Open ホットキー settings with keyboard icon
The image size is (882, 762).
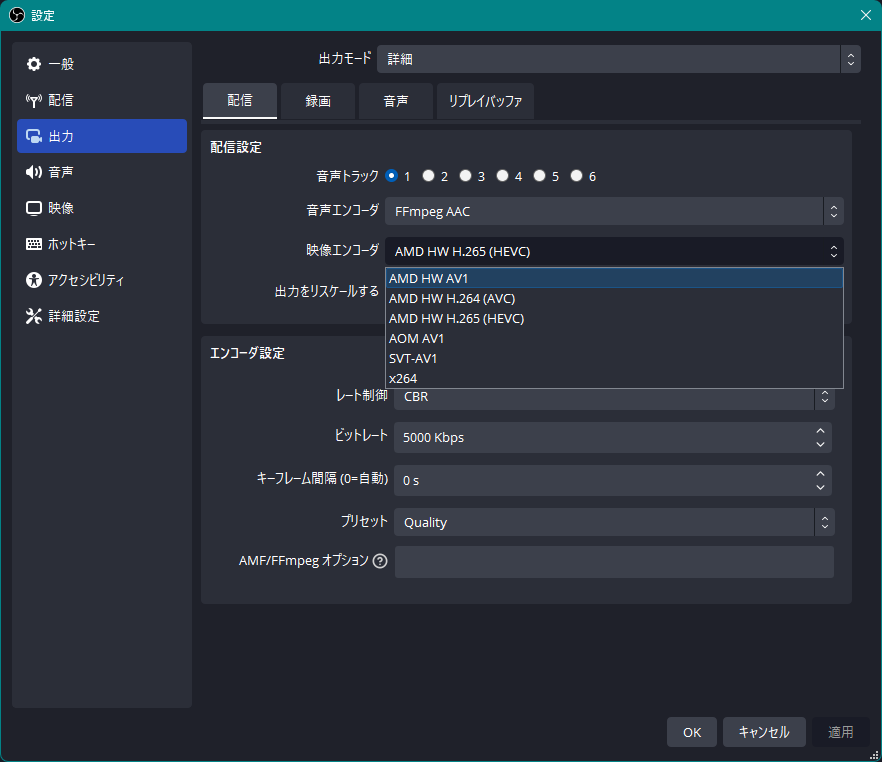[102, 244]
